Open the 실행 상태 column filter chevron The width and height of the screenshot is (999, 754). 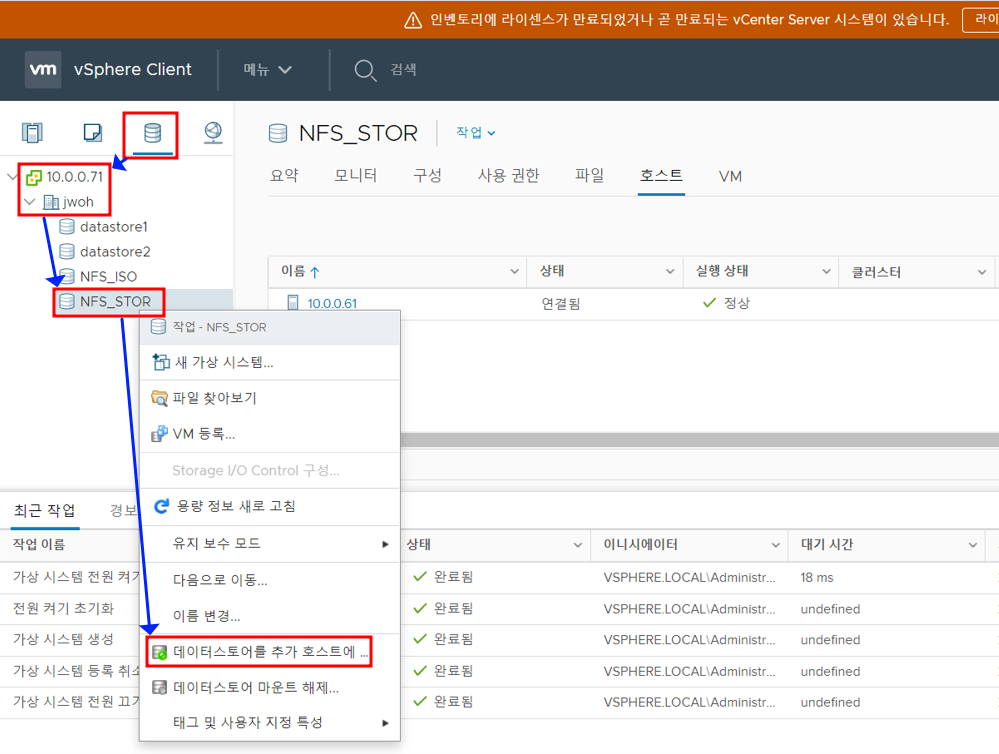pos(826,272)
